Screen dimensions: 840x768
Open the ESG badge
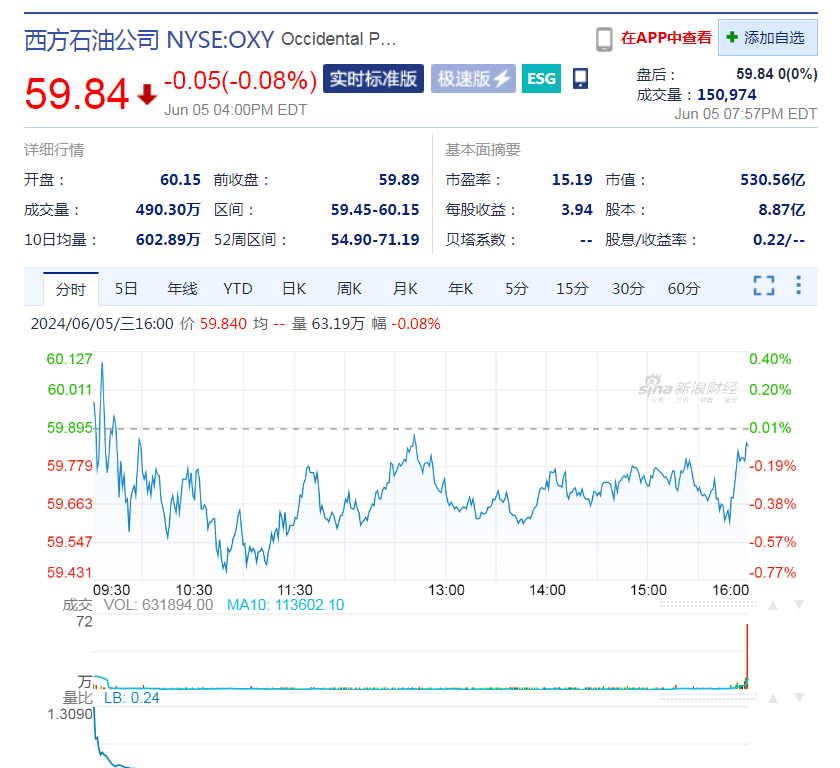pos(541,79)
